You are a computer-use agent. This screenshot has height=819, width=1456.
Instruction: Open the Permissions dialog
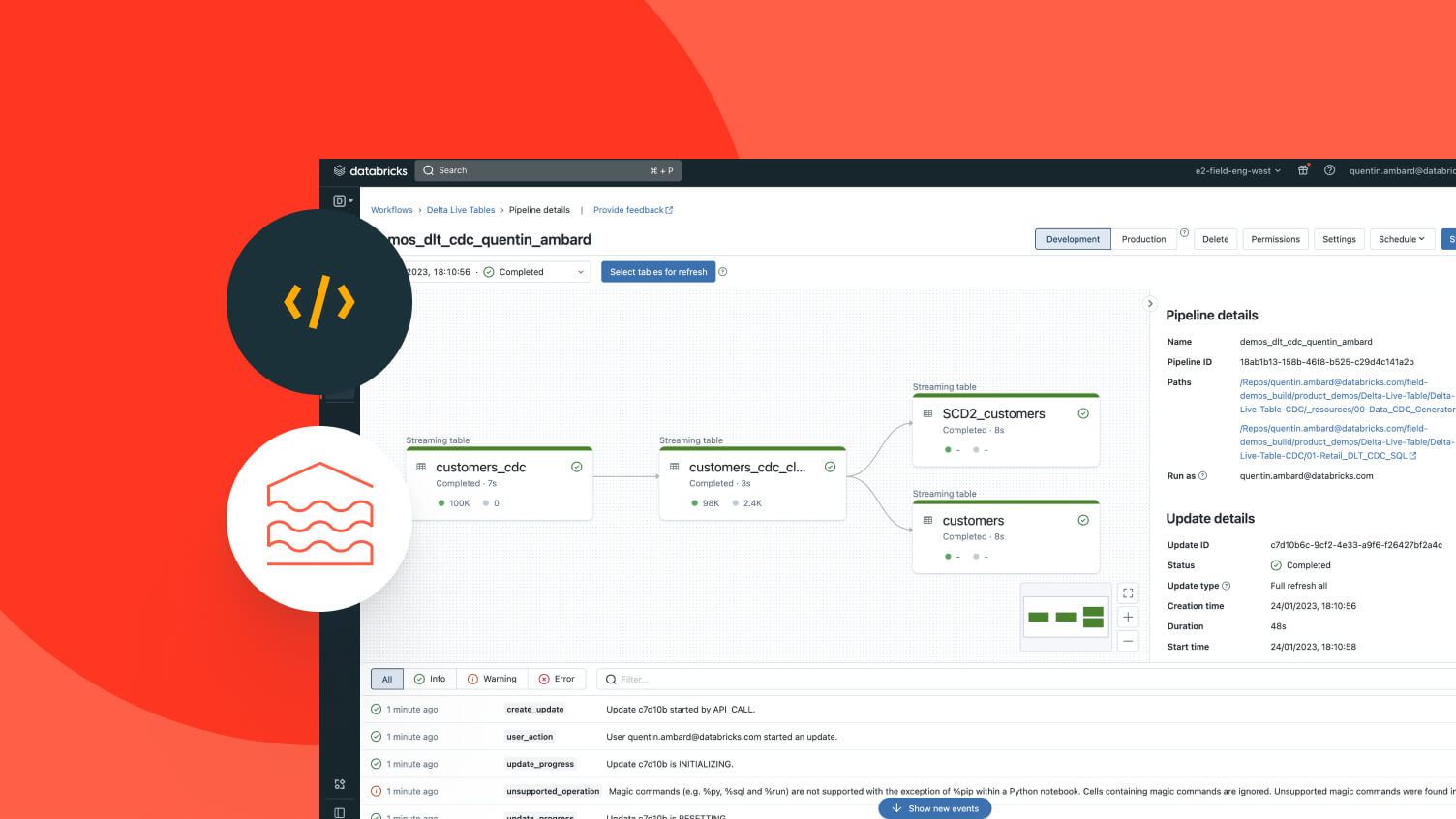(1275, 239)
